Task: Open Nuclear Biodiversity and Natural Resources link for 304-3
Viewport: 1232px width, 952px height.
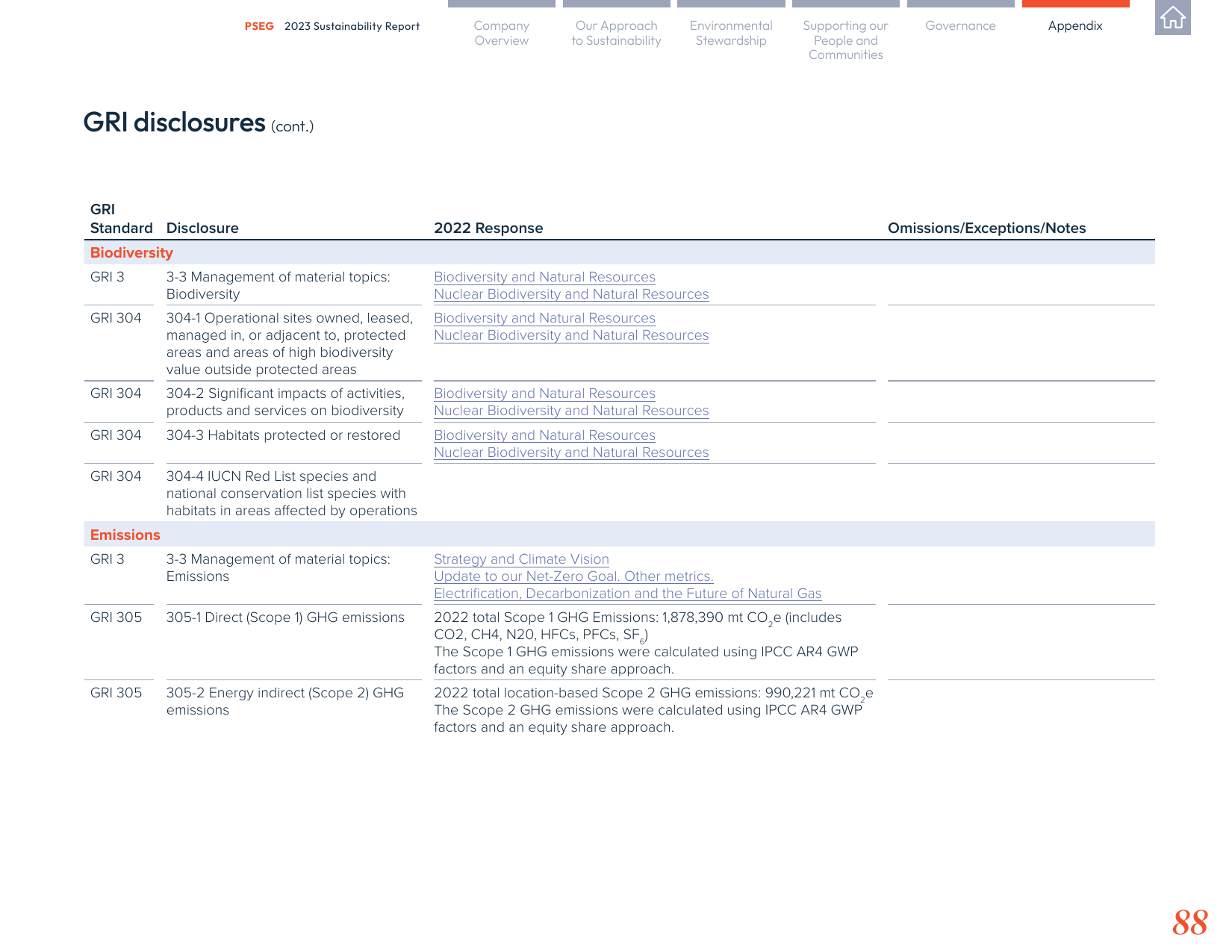Action: click(571, 452)
